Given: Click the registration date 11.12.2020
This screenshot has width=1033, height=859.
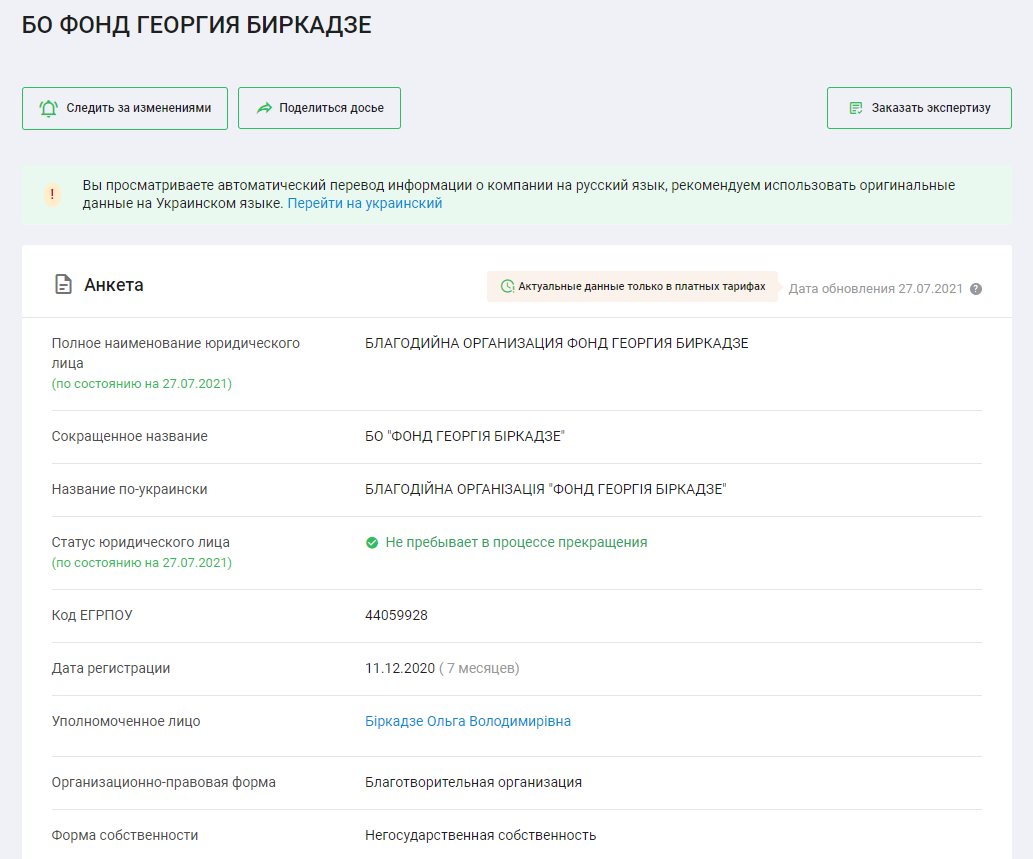Looking at the screenshot, I should pos(400,668).
